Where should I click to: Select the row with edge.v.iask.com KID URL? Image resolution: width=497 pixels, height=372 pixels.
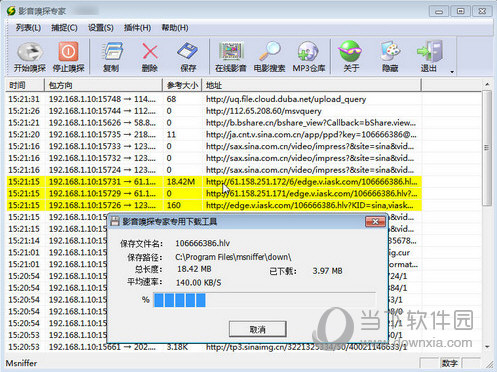[x=214, y=205]
